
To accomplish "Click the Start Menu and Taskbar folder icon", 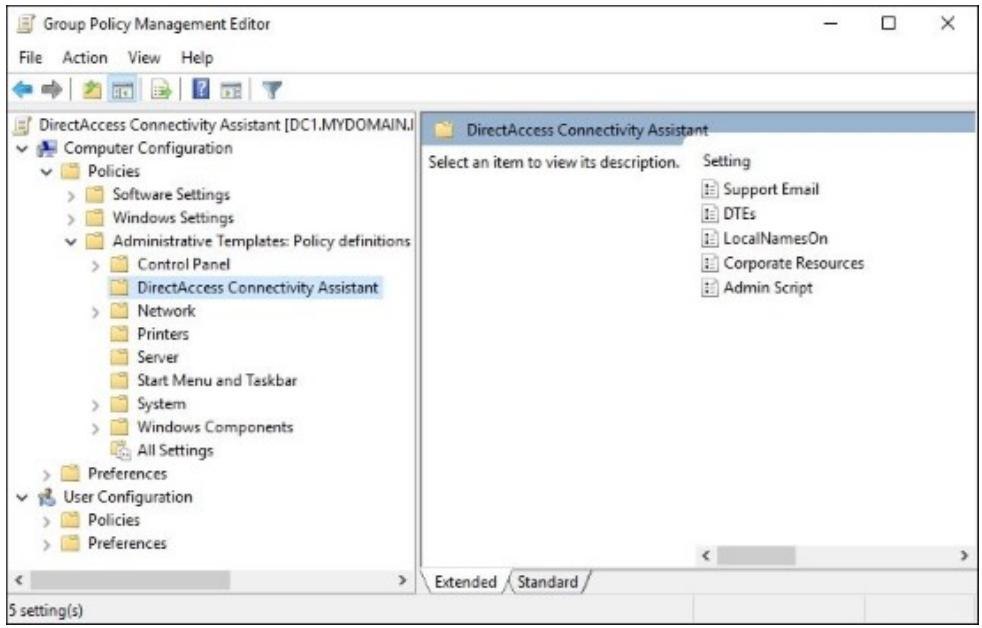I will click(x=119, y=380).
